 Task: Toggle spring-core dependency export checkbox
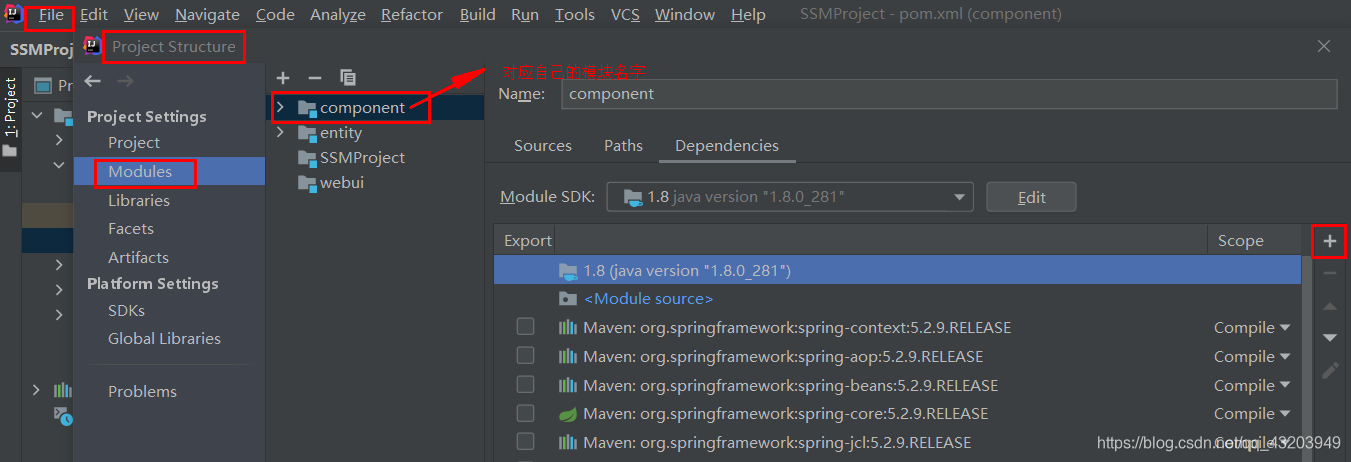tap(525, 413)
